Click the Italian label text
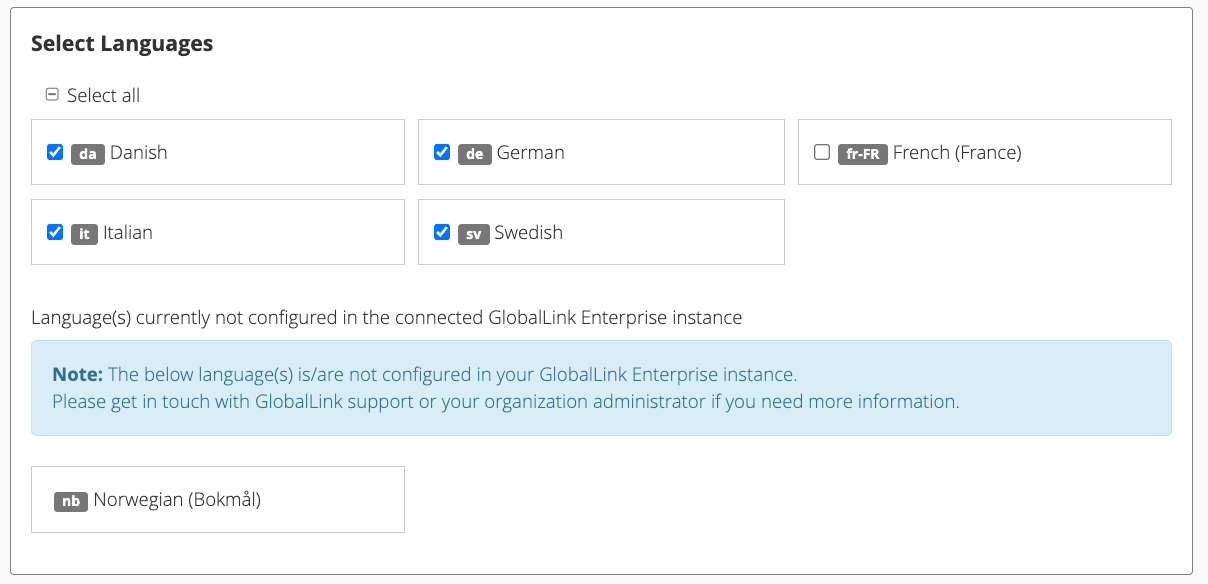 pyautogui.click(x=128, y=233)
